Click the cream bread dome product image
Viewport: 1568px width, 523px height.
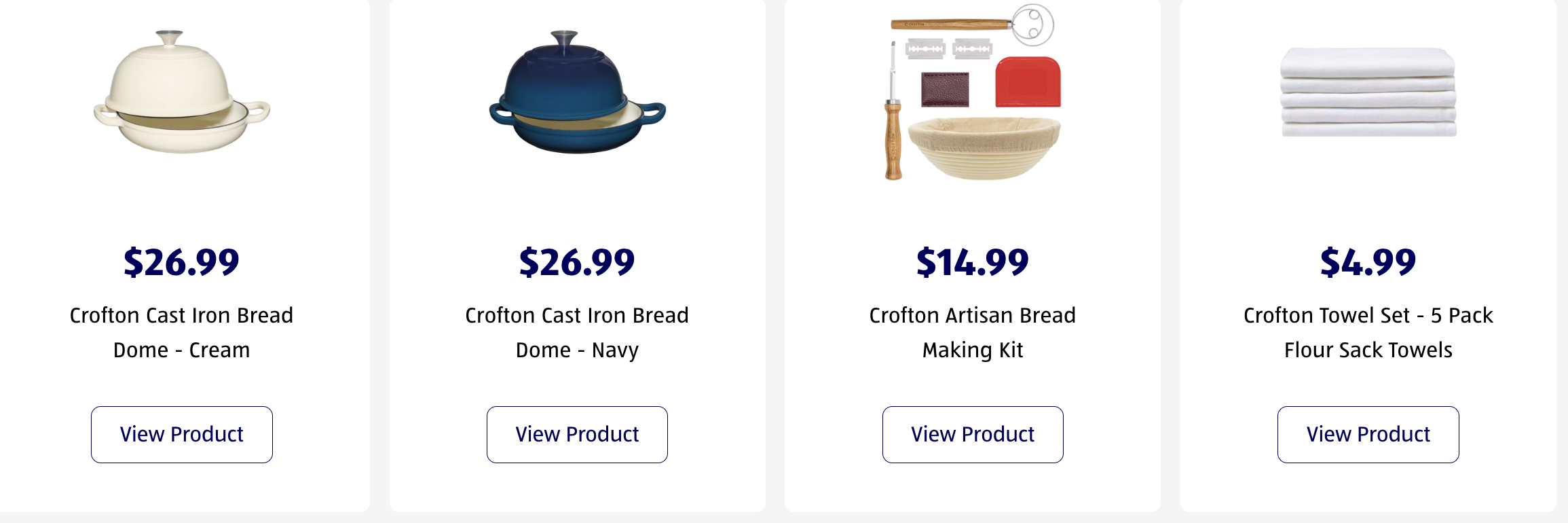(x=181, y=92)
